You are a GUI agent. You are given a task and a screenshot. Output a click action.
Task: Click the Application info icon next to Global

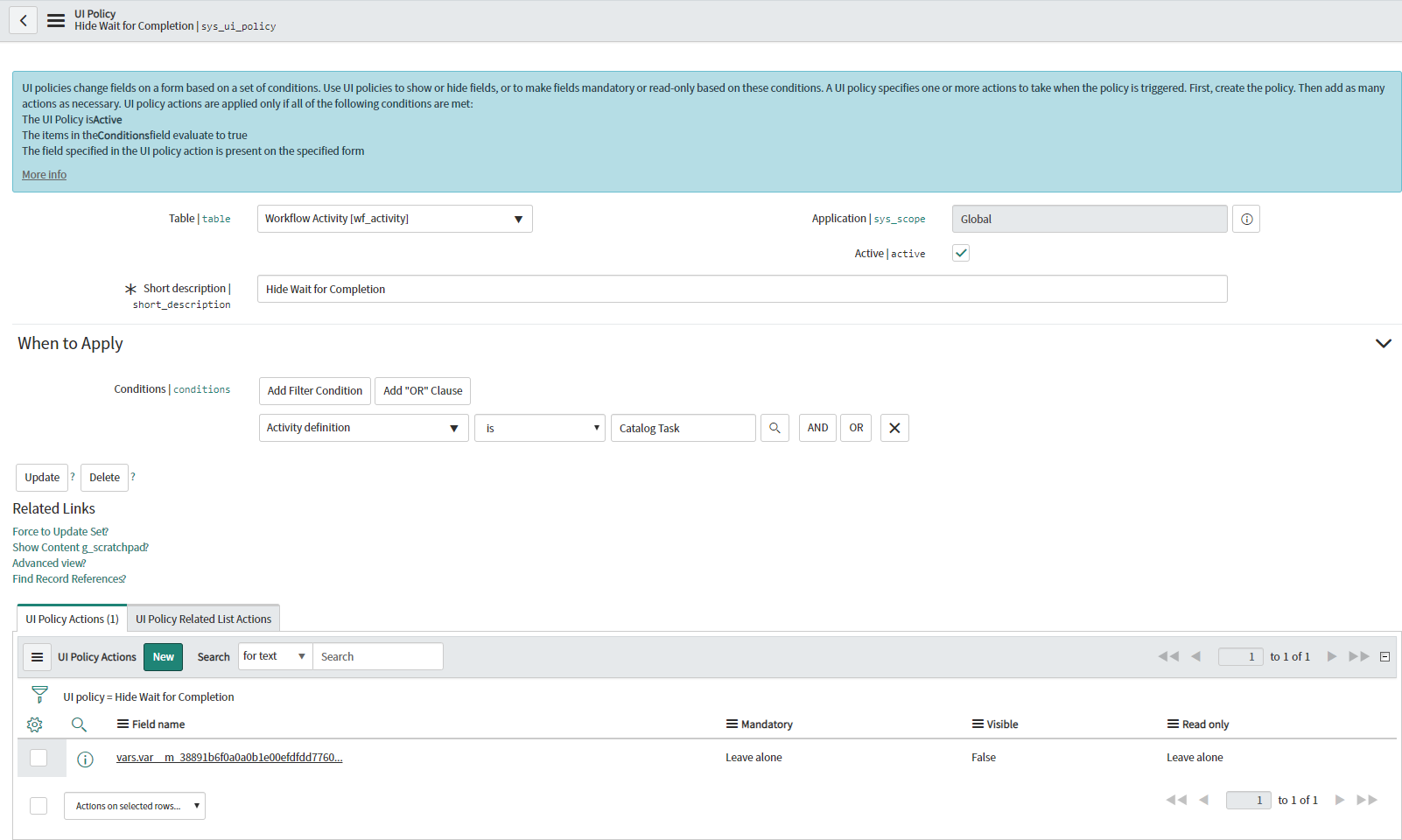pos(1246,219)
